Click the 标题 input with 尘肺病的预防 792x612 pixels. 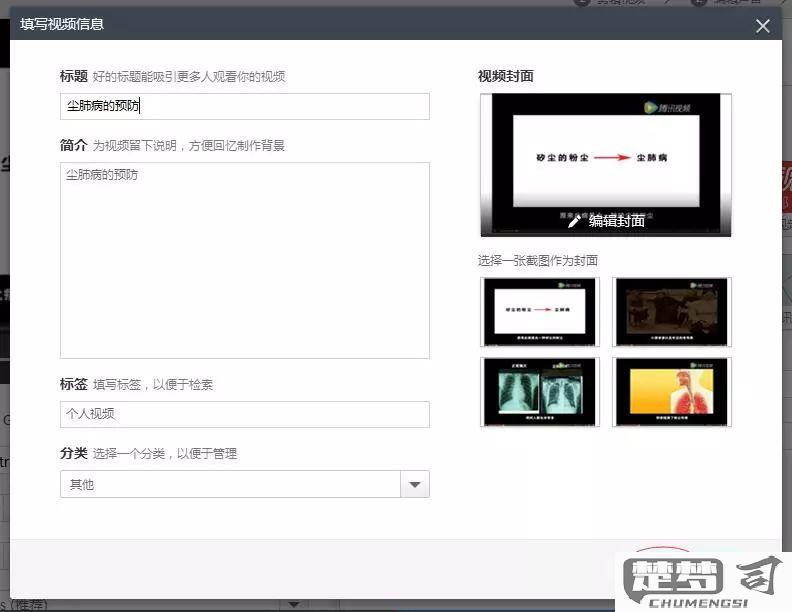[x=245, y=106]
